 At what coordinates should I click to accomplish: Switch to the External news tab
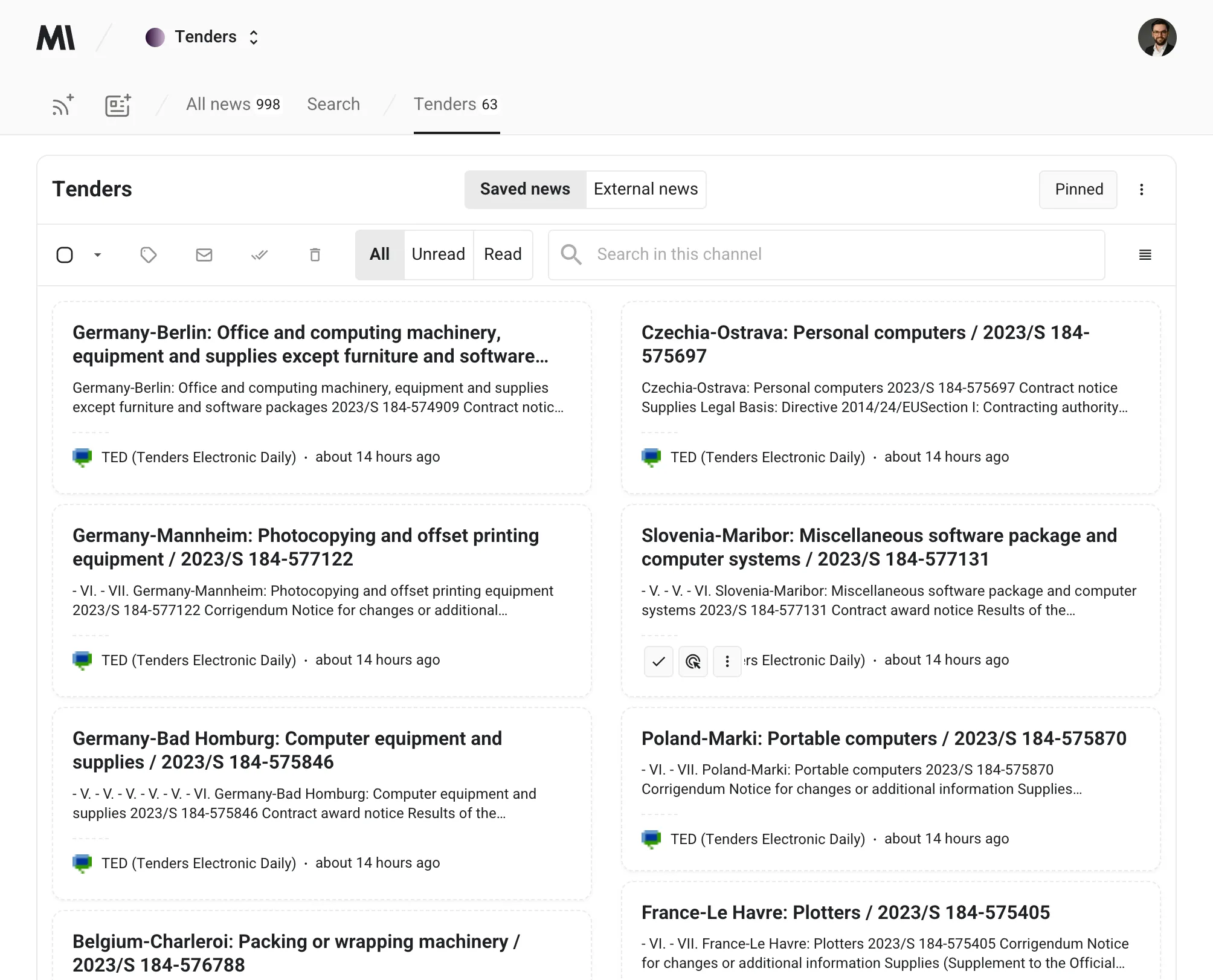[645, 189]
